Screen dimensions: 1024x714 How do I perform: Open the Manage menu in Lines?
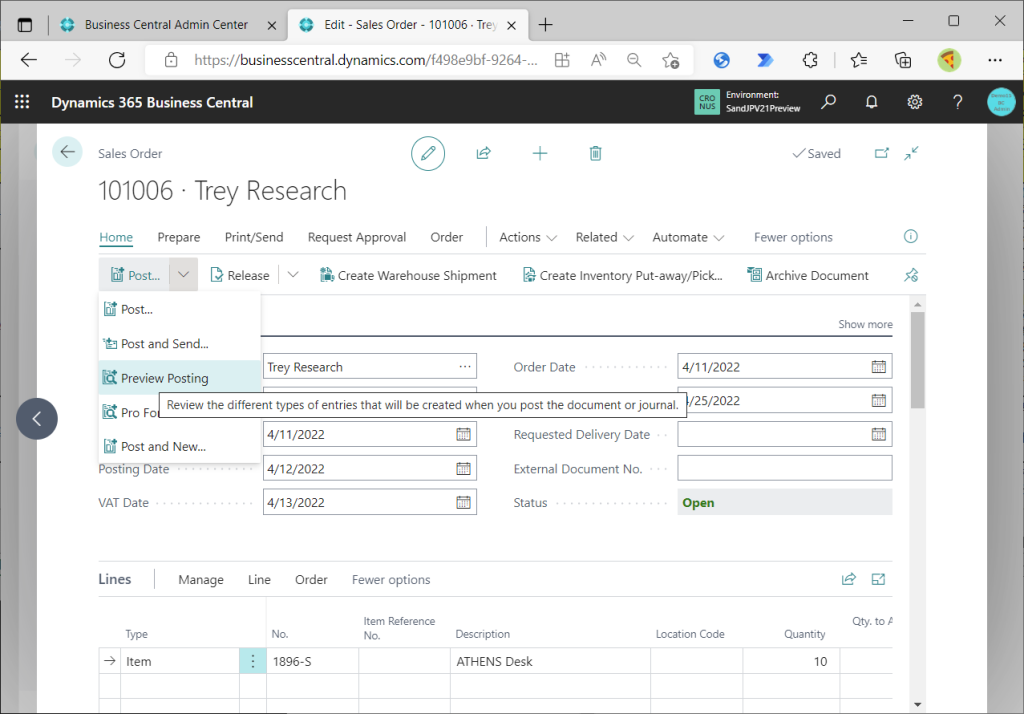tap(201, 579)
